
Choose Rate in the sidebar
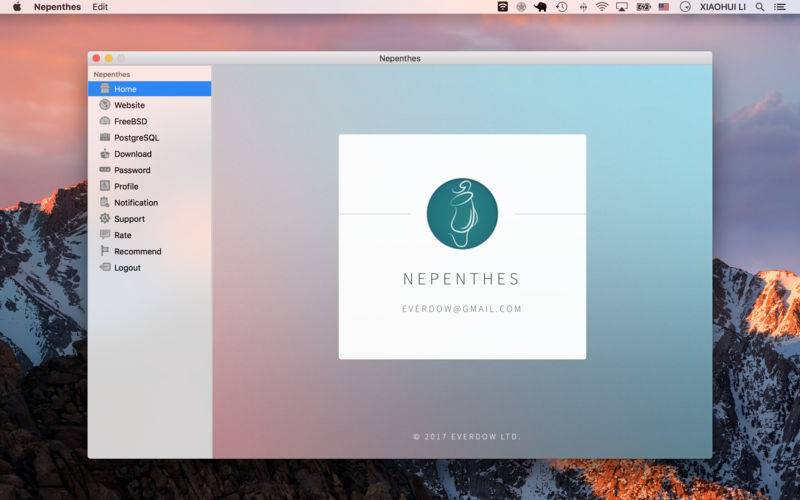pyautogui.click(x=123, y=235)
